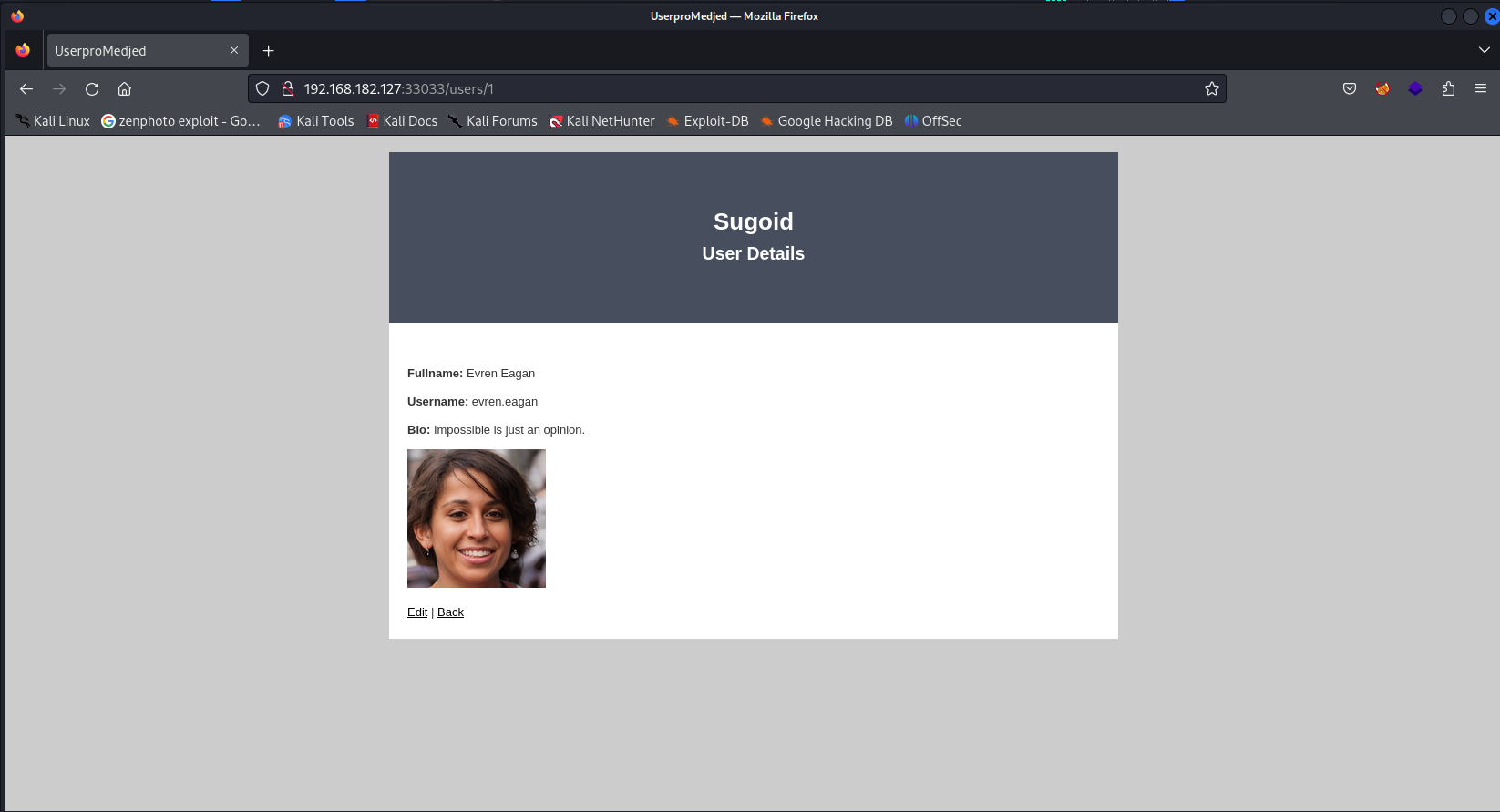Open the Exploit-DB bookmark
This screenshot has height=812, width=1500.
[x=707, y=121]
